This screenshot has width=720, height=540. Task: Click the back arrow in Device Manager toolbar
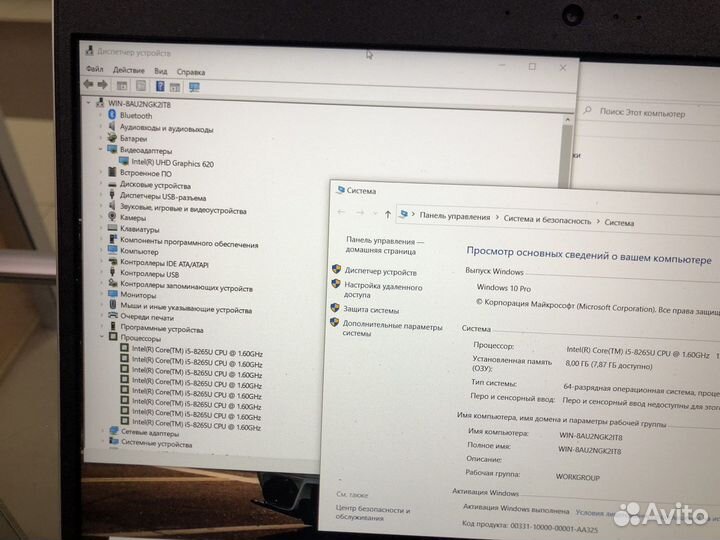point(90,86)
